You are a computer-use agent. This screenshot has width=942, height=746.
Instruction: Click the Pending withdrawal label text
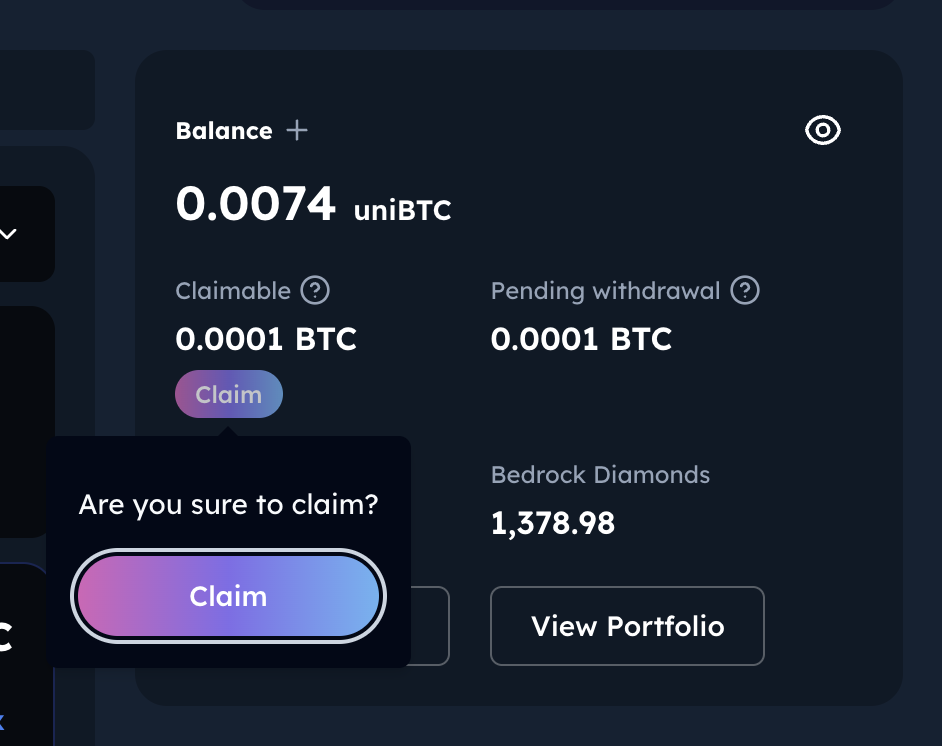[605, 291]
